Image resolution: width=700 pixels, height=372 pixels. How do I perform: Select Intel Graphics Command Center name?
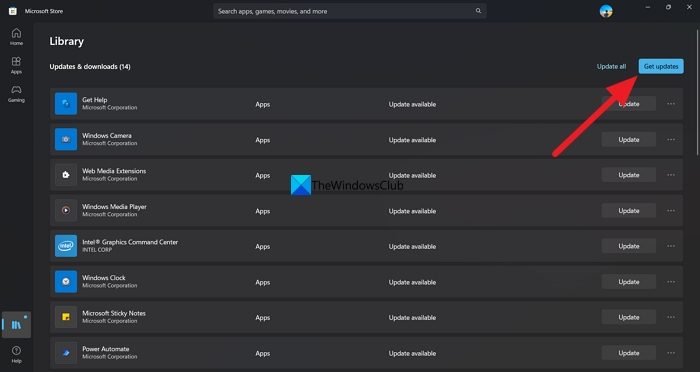pos(130,242)
